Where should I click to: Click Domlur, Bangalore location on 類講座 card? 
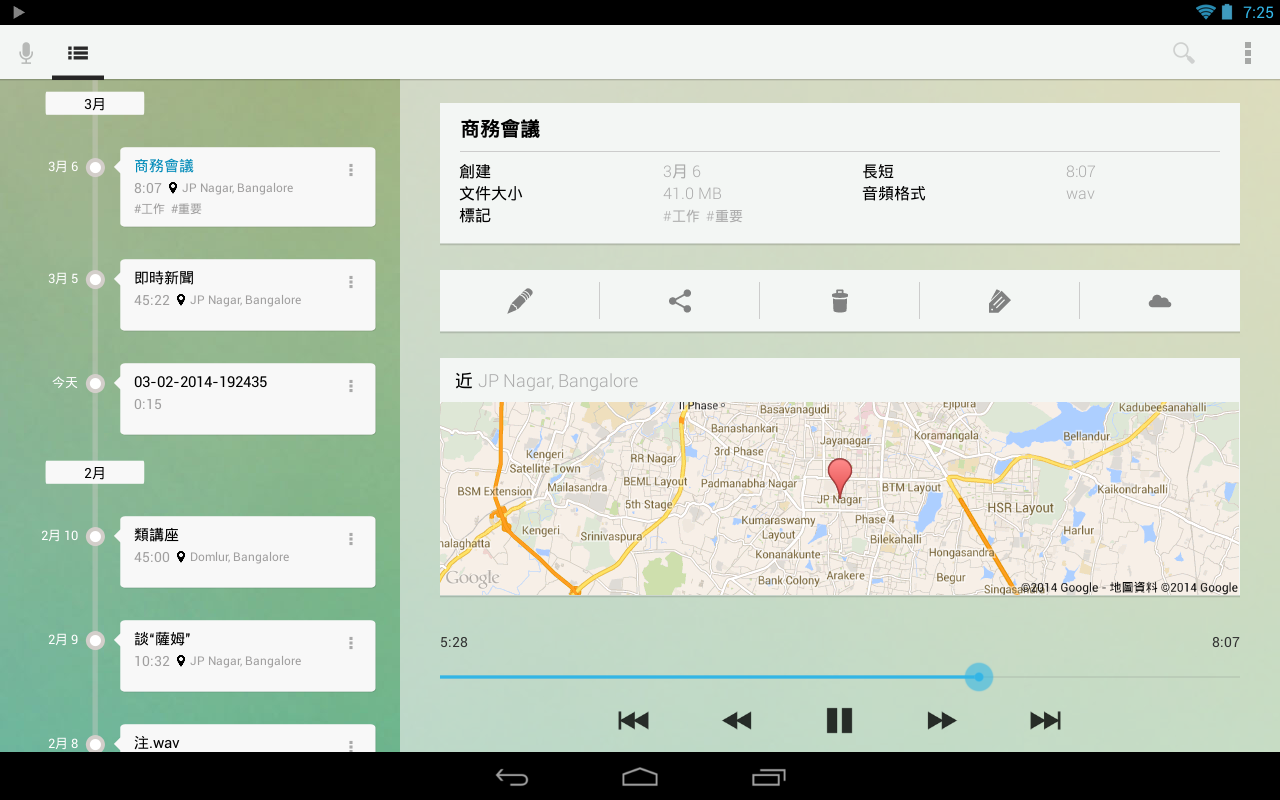point(240,557)
